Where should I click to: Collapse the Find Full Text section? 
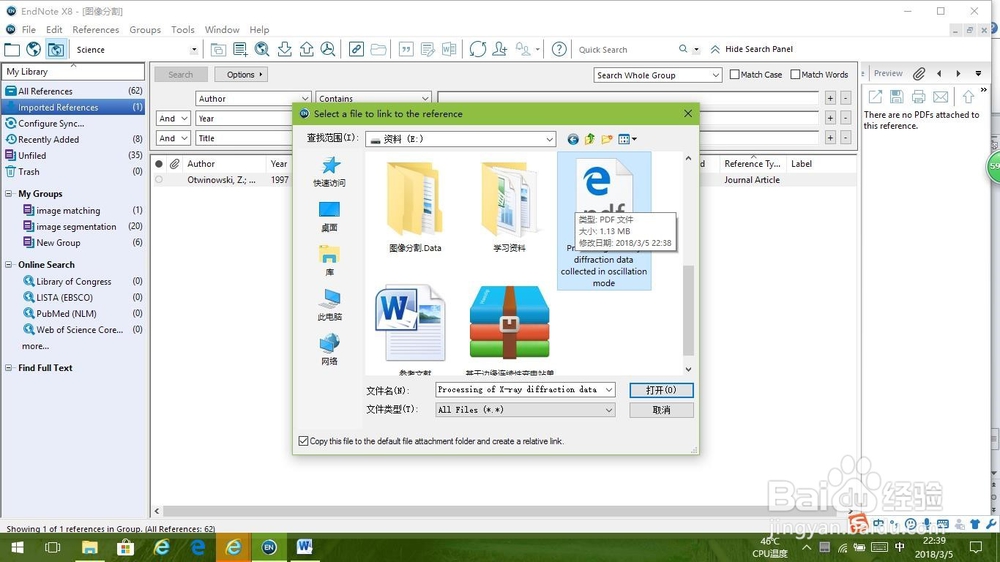9,368
